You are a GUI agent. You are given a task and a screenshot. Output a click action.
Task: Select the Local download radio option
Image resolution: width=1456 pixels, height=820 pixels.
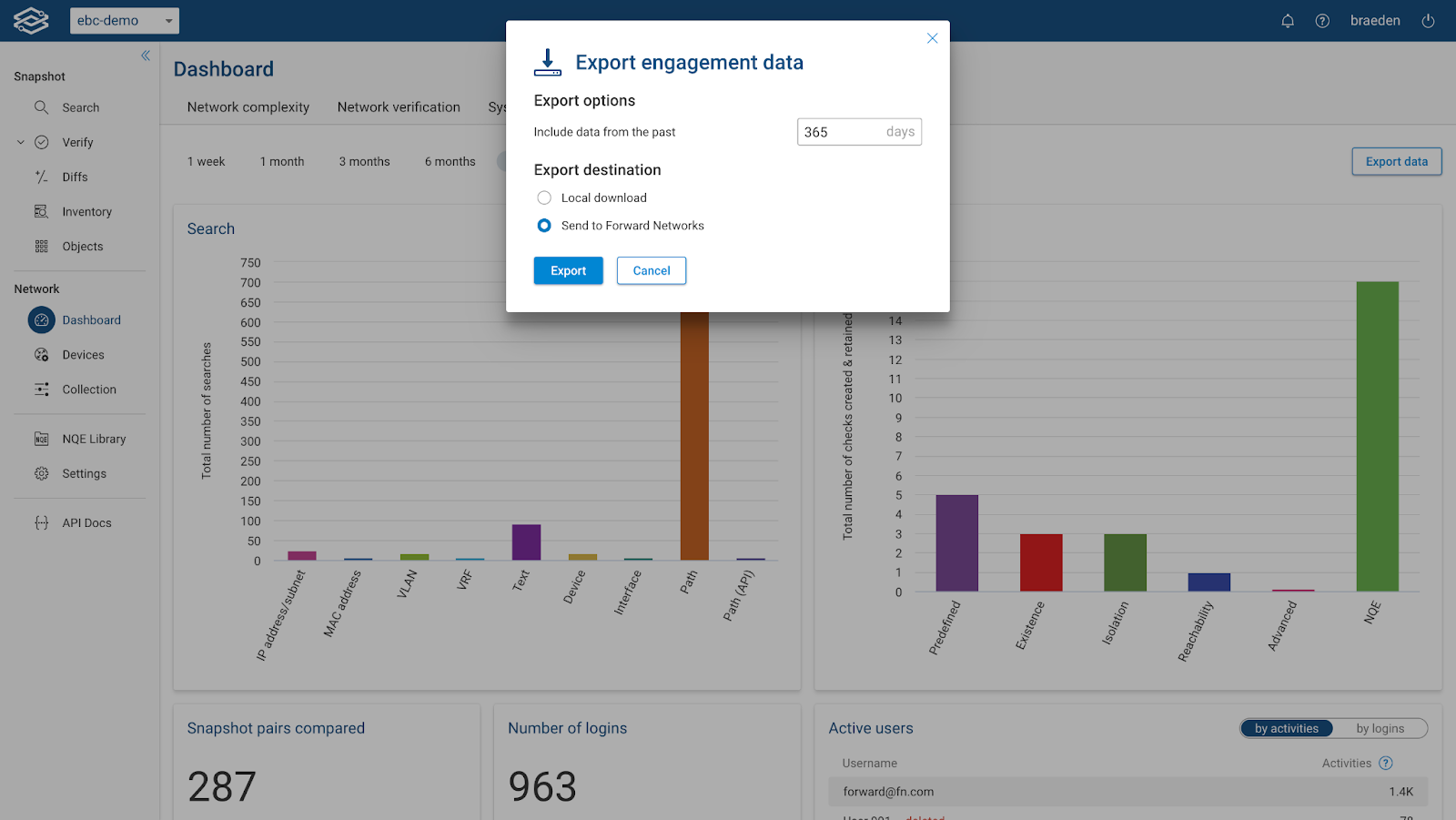click(x=543, y=197)
